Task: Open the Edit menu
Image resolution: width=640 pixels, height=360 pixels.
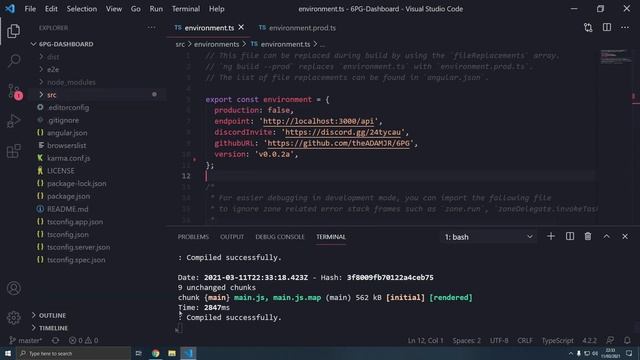Action: [51, 9]
